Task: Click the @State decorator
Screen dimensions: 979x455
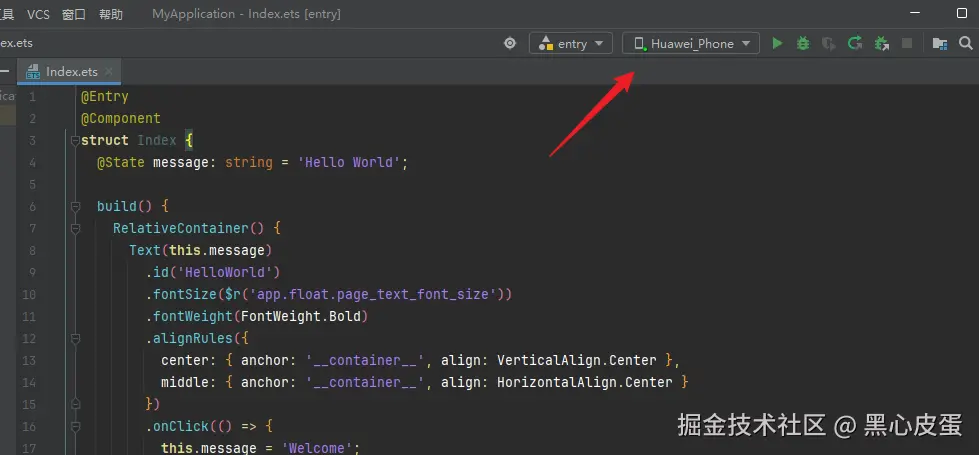Action: pyautogui.click(x=121, y=162)
